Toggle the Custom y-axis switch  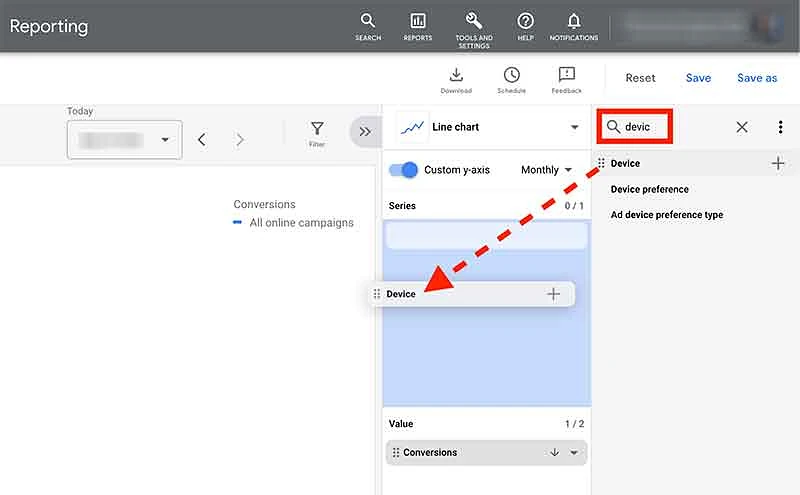(x=403, y=170)
